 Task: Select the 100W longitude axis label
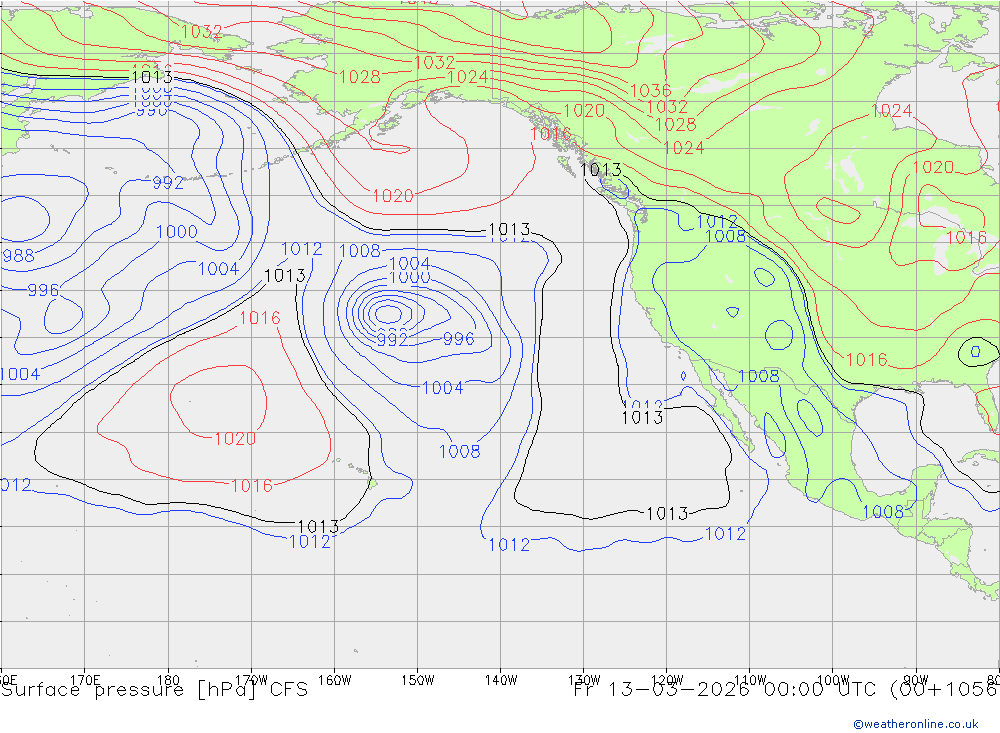(x=833, y=679)
